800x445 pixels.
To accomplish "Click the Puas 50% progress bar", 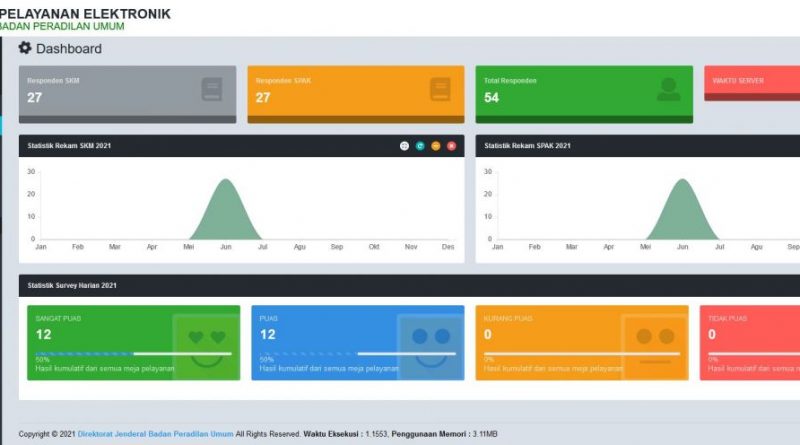I will click(x=356, y=353).
